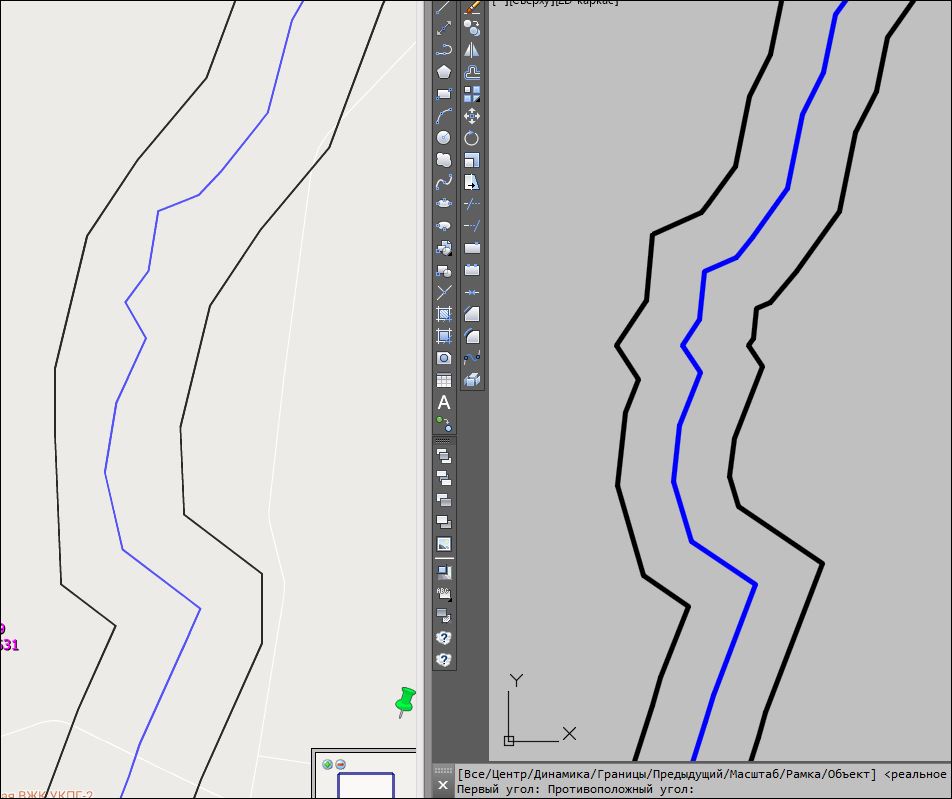The width and height of the screenshot is (952, 799).
Task: Insert a Table from the Draw toolbar
Action: click(444, 380)
